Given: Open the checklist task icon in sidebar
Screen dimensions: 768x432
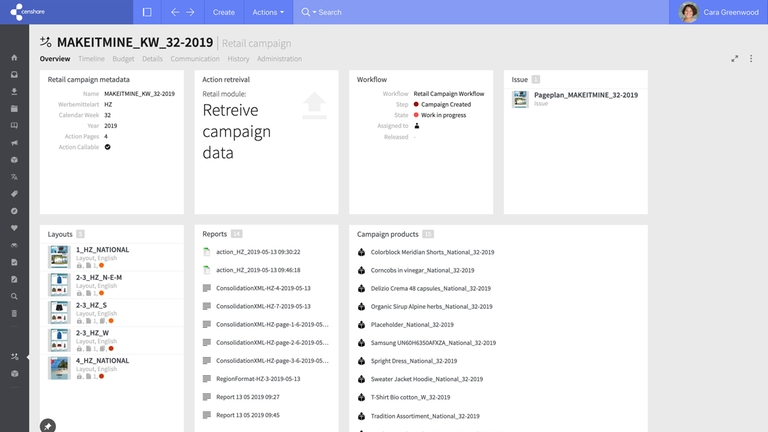Looking at the screenshot, I should point(14,262).
